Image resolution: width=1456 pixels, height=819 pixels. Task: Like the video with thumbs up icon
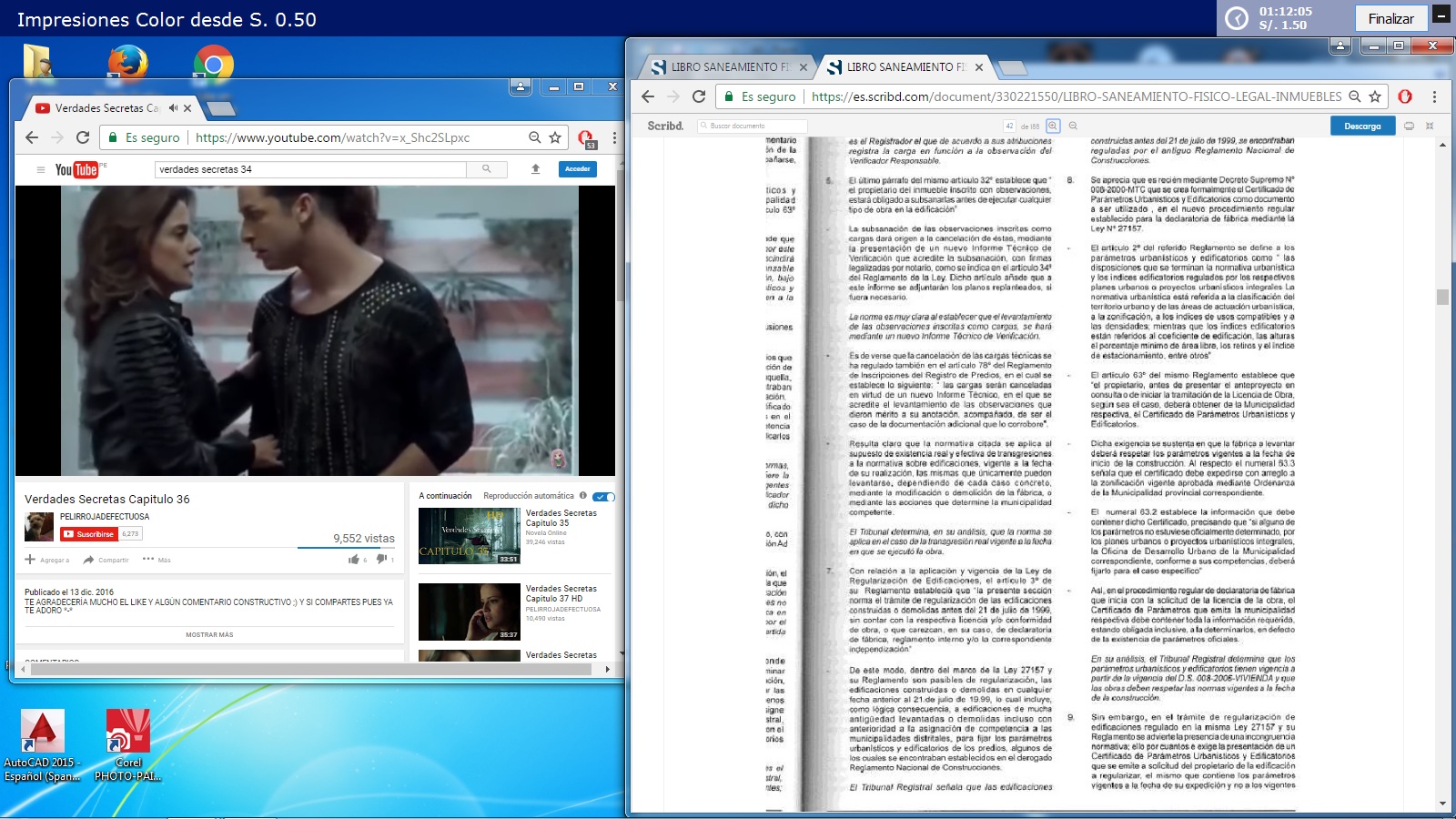(354, 560)
